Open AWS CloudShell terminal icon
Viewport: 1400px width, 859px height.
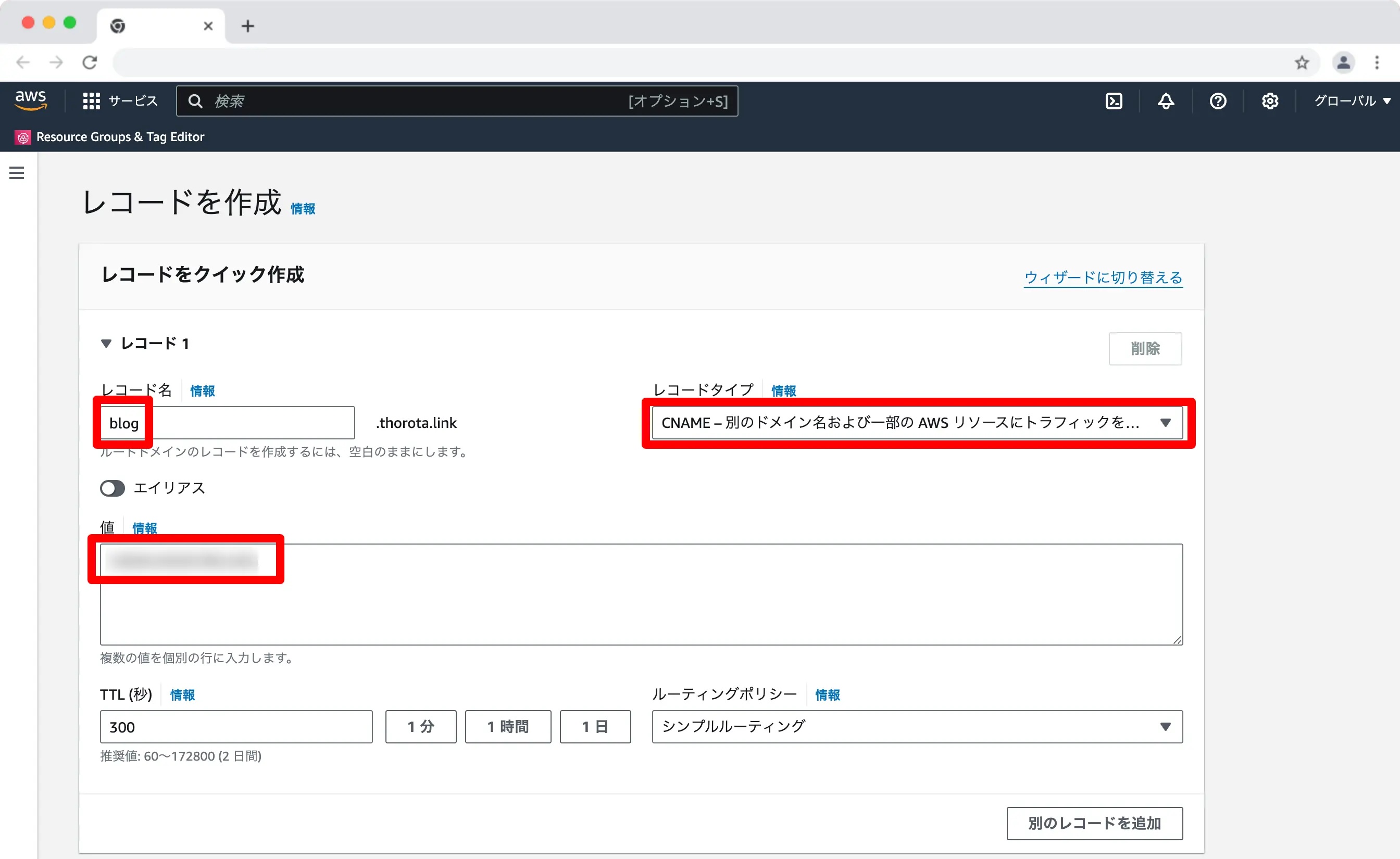(x=1114, y=101)
